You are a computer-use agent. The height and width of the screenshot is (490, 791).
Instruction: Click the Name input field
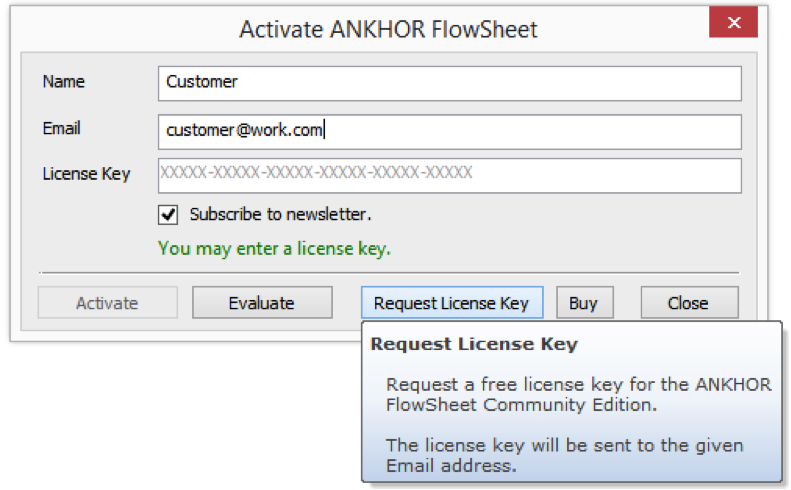click(x=449, y=83)
